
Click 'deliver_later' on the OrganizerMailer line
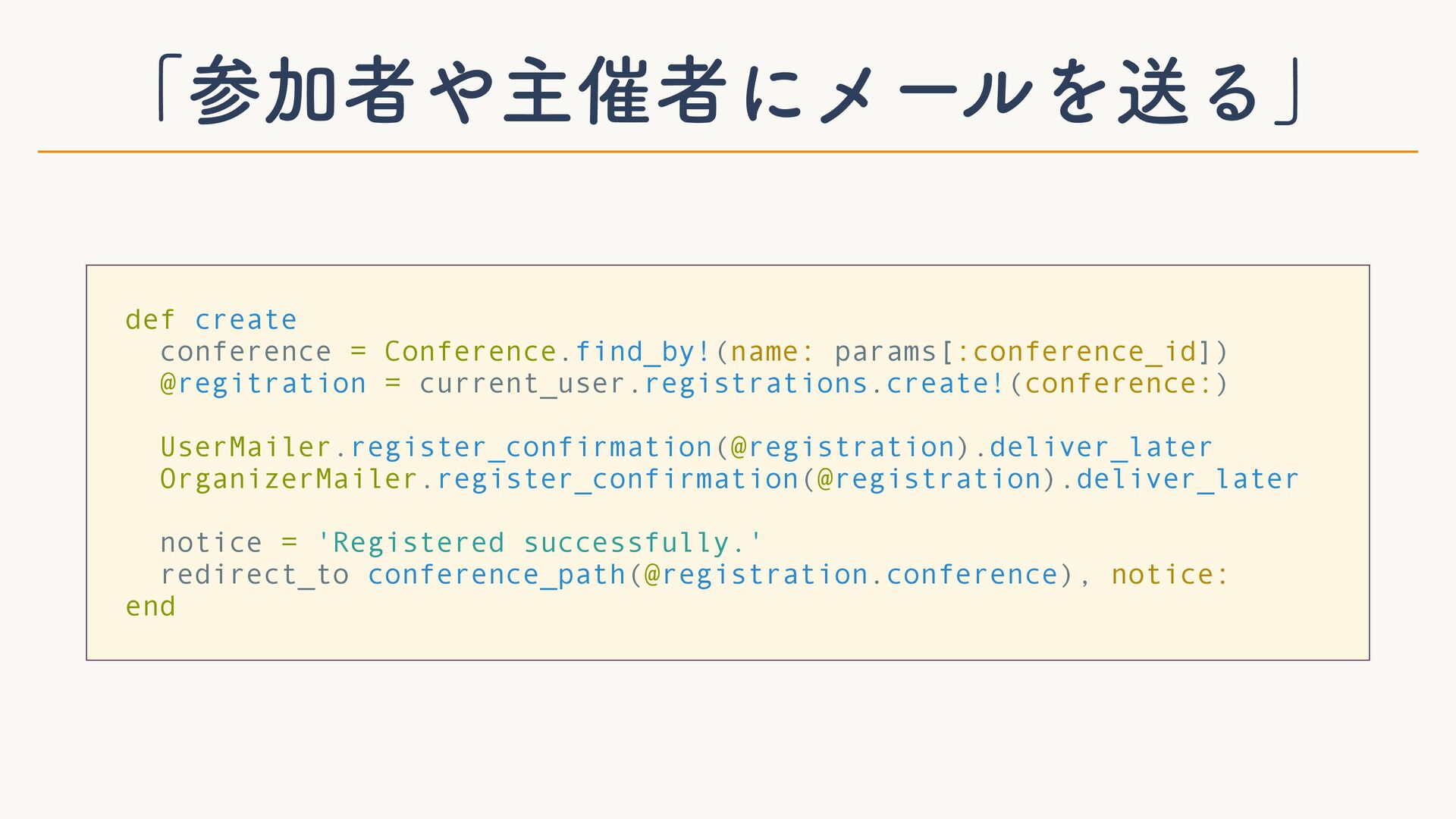[x=1188, y=479]
